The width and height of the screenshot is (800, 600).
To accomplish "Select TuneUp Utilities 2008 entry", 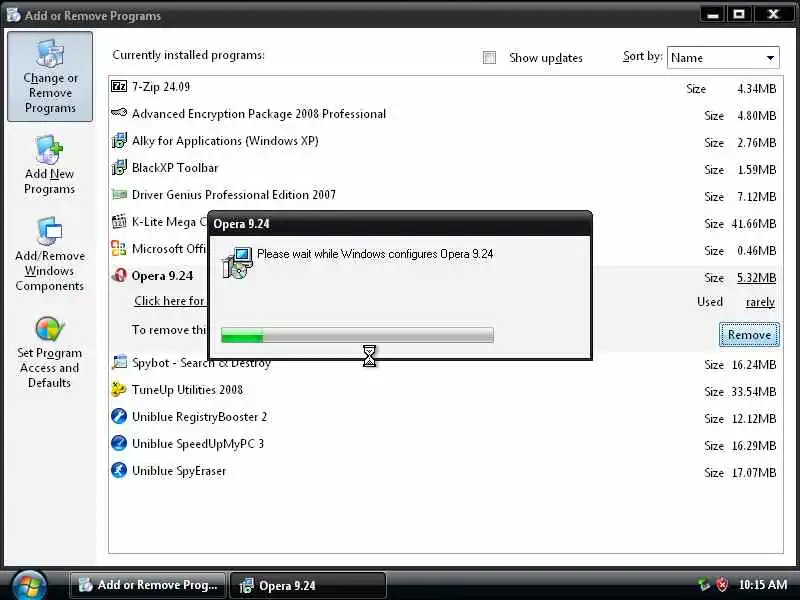I will click(187, 390).
